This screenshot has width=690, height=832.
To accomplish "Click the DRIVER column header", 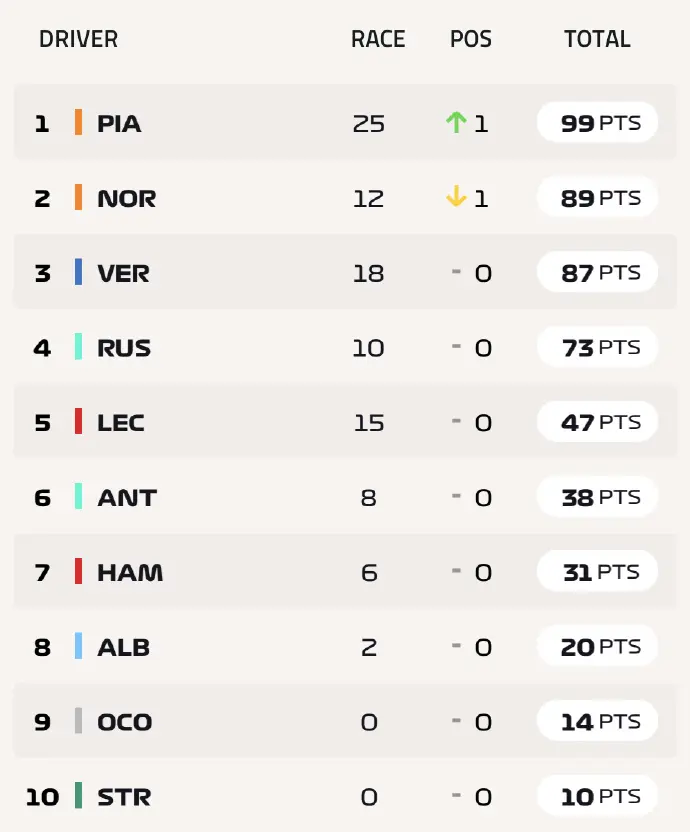I will click(x=79, y=39).
